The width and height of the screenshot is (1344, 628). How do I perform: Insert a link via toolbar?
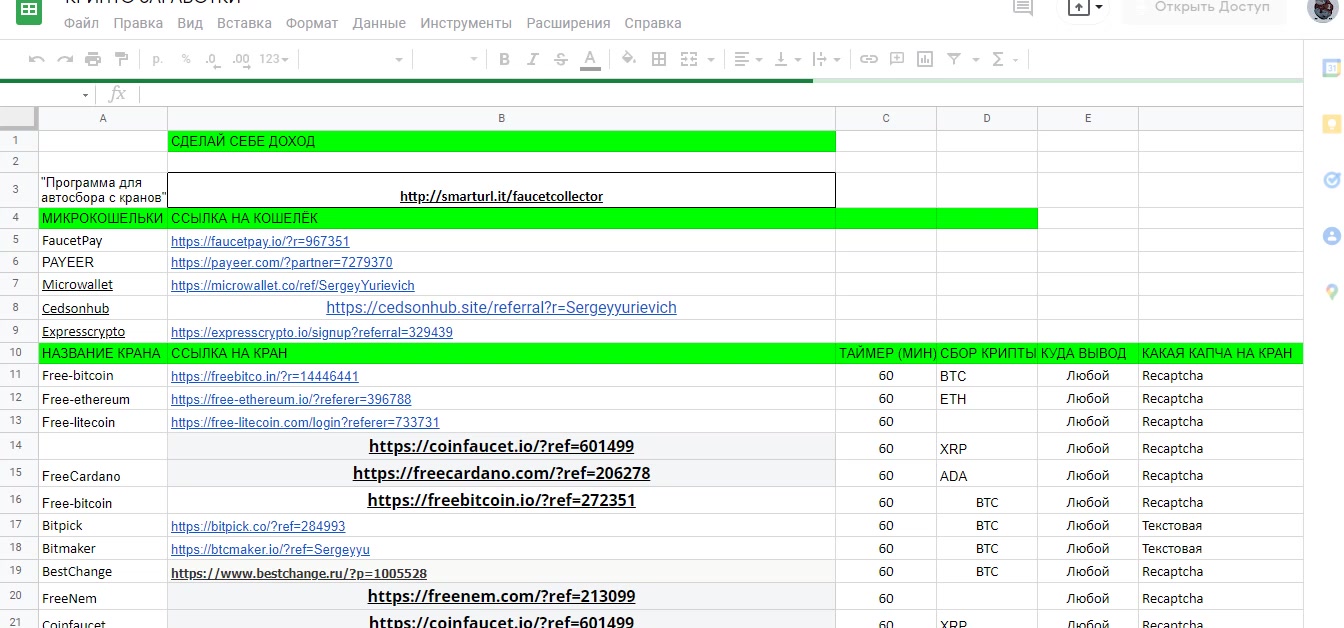(x=869, y=60)
